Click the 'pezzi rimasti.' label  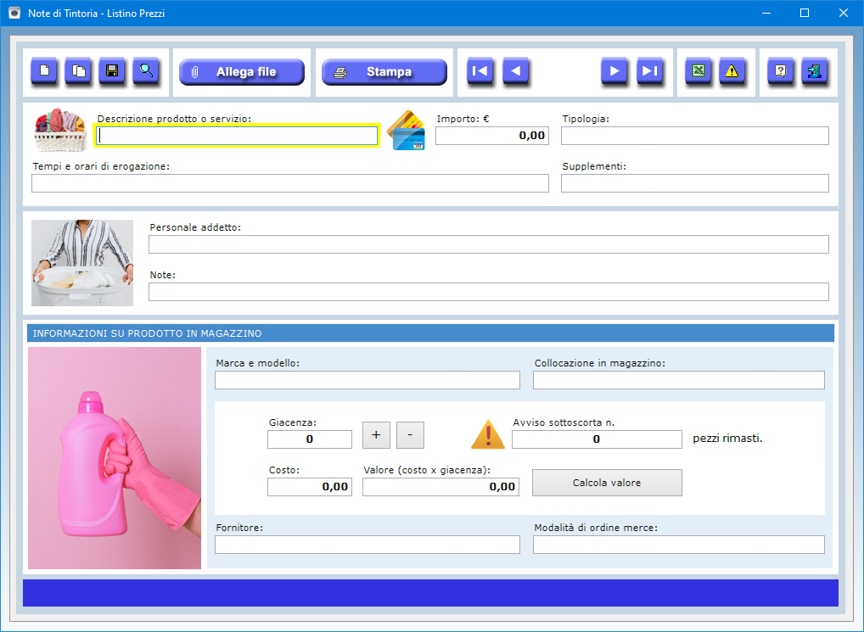pyautogui.click(x=727, y=439)
